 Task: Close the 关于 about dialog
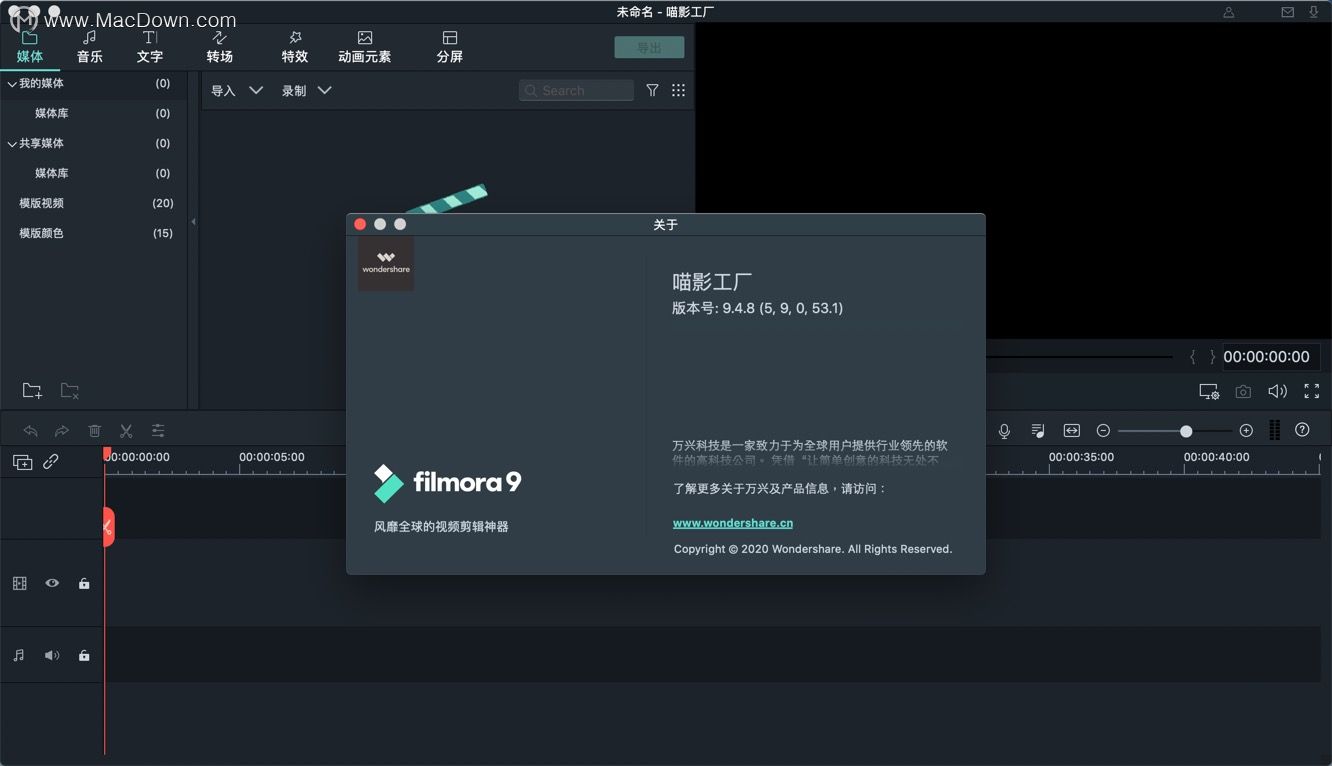coord(361,224)
